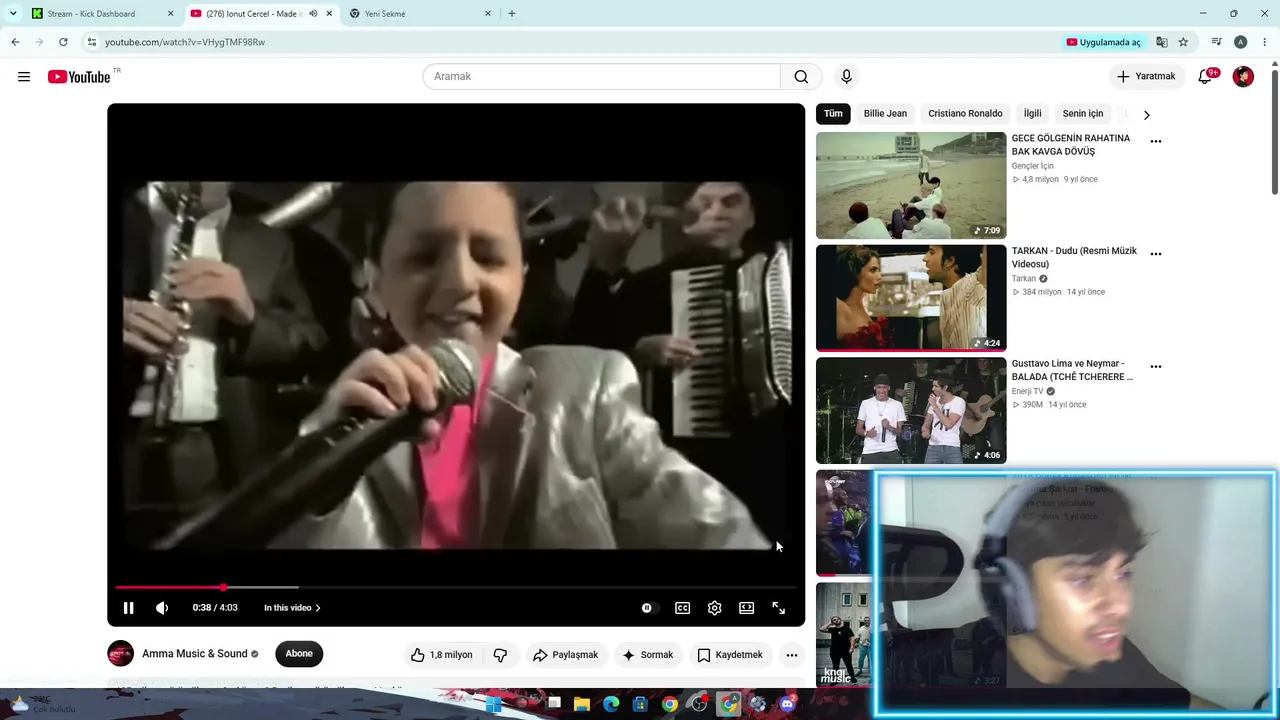1280x720 pixels.
Task: Open the YouTube account avatar menu
Action: [1243, 77]
